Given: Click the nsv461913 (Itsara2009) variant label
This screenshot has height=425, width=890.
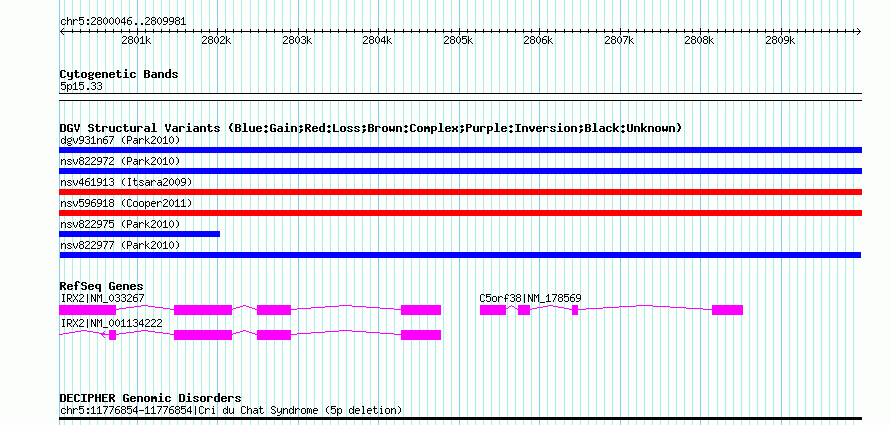Looking at the screenshot, I should pyautogui.click(x=126, y=182).
